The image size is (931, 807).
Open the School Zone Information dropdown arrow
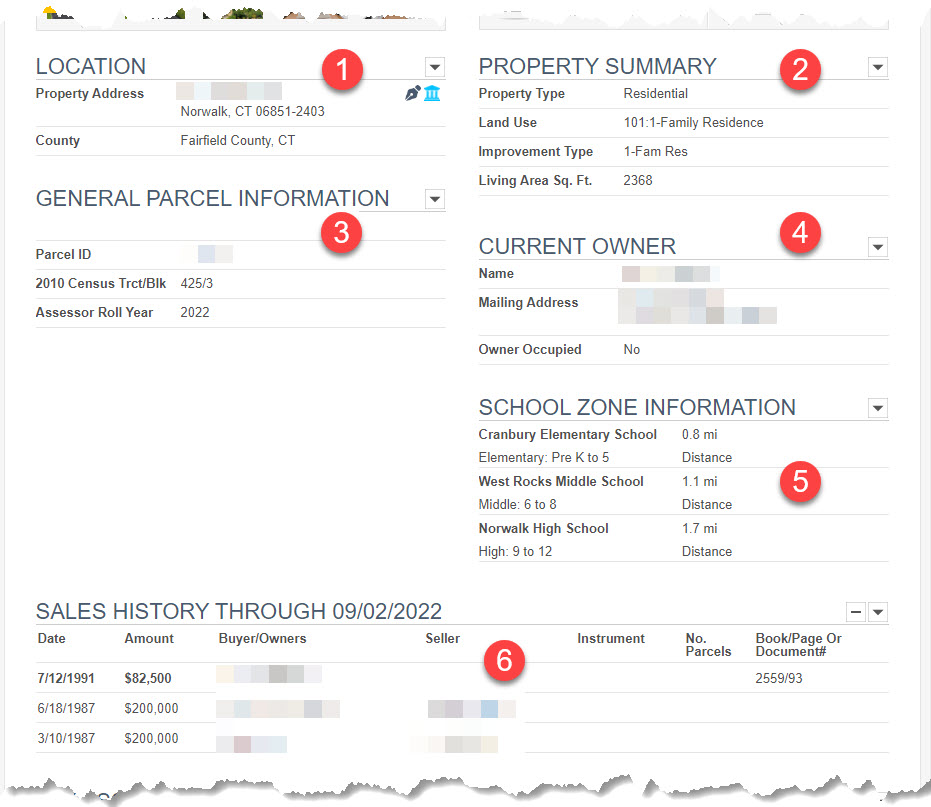tap(877, 408)
